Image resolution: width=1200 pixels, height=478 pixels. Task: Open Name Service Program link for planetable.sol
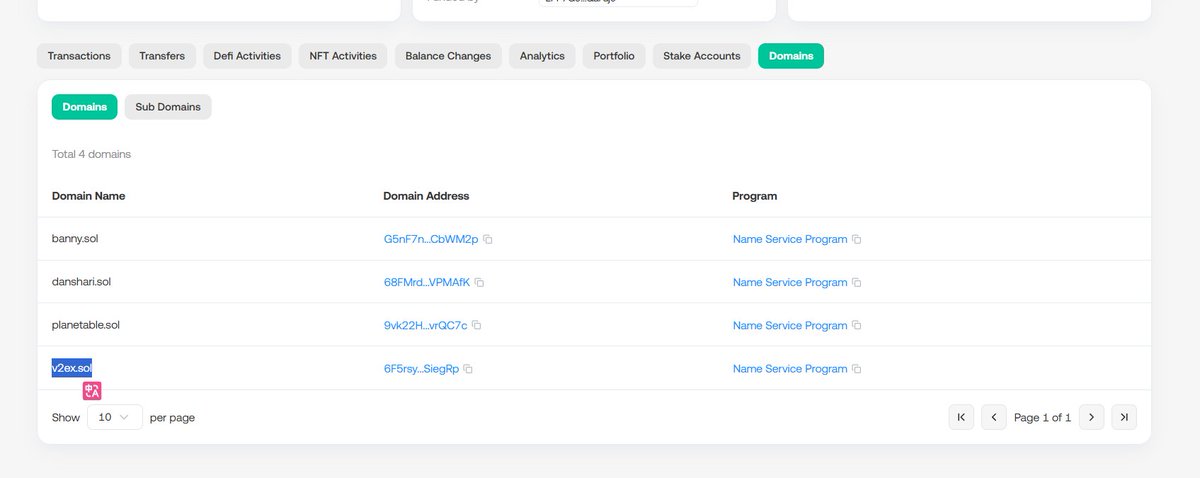click(790, 326)
